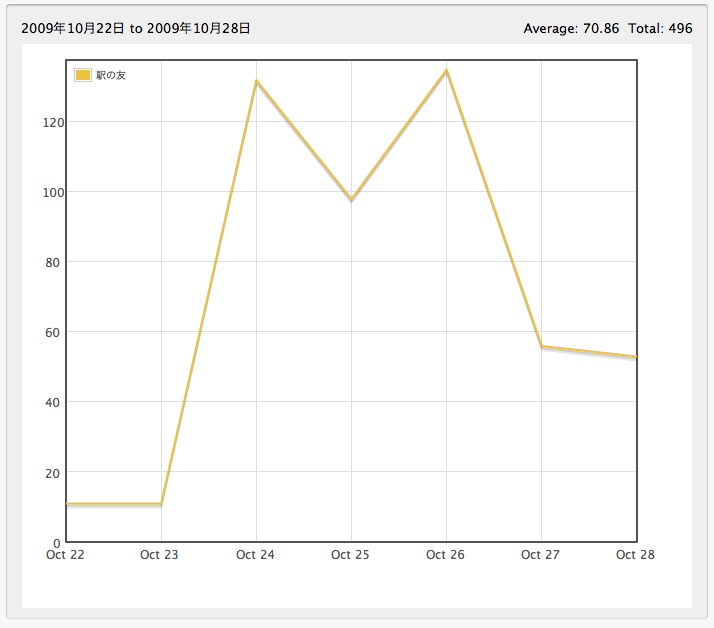The width and height of the screenshot is (714, 628).
Task: Click the 100 y-axis label
Action: (47, 192)
